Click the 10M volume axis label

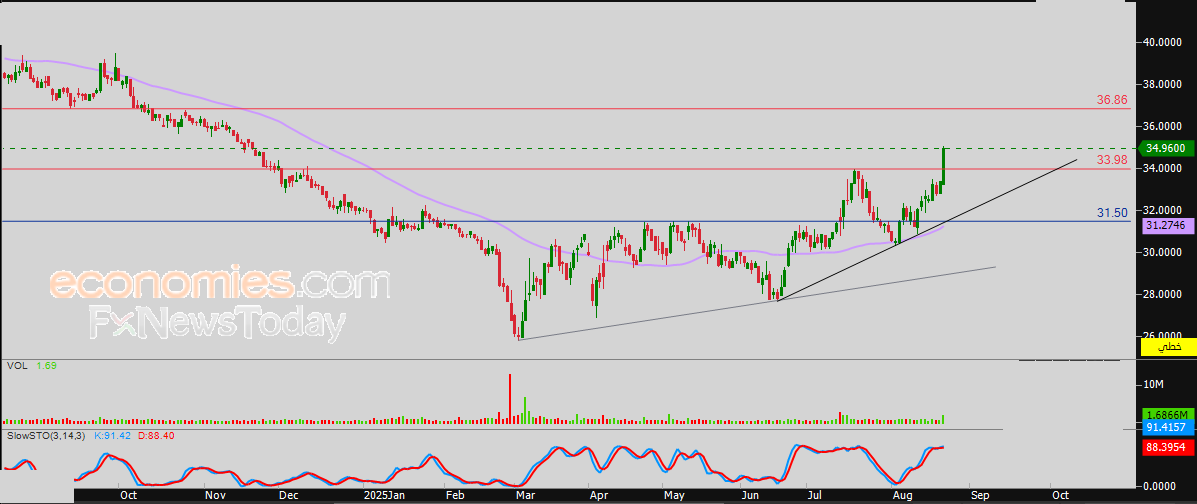coord(1153,383)
